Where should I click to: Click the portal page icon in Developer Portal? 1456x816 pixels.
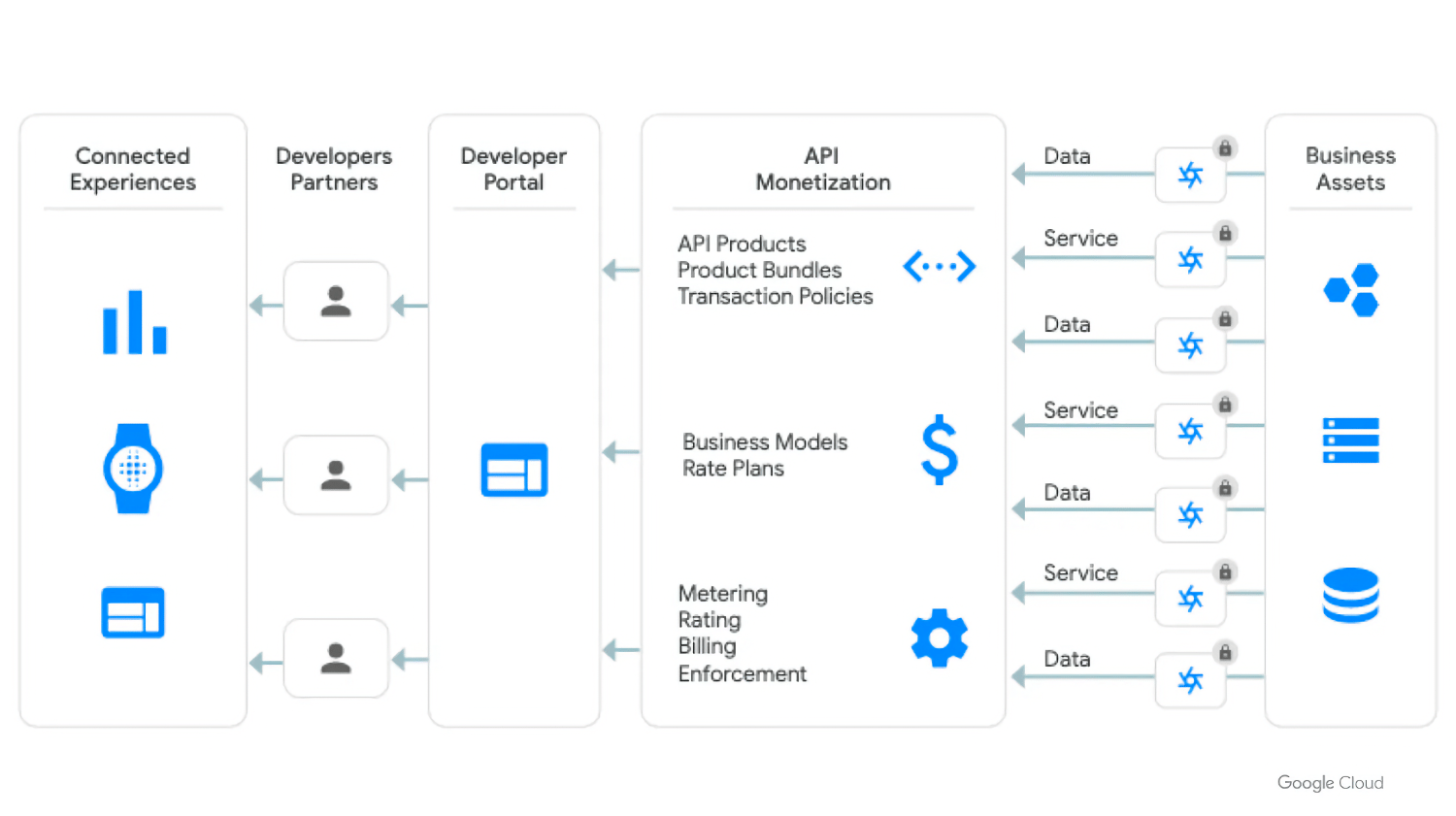tap(514, 470)
